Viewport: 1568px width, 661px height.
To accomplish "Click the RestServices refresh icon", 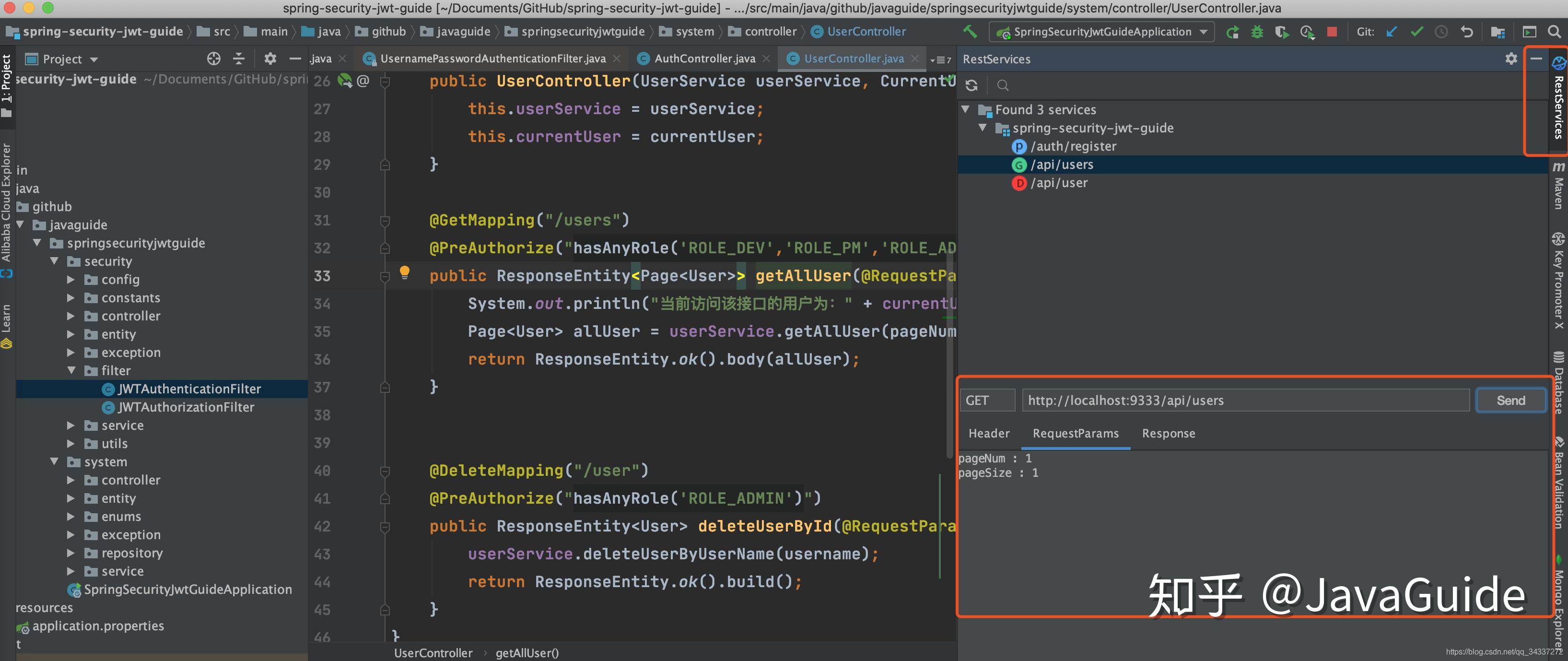I will (972, 85).
